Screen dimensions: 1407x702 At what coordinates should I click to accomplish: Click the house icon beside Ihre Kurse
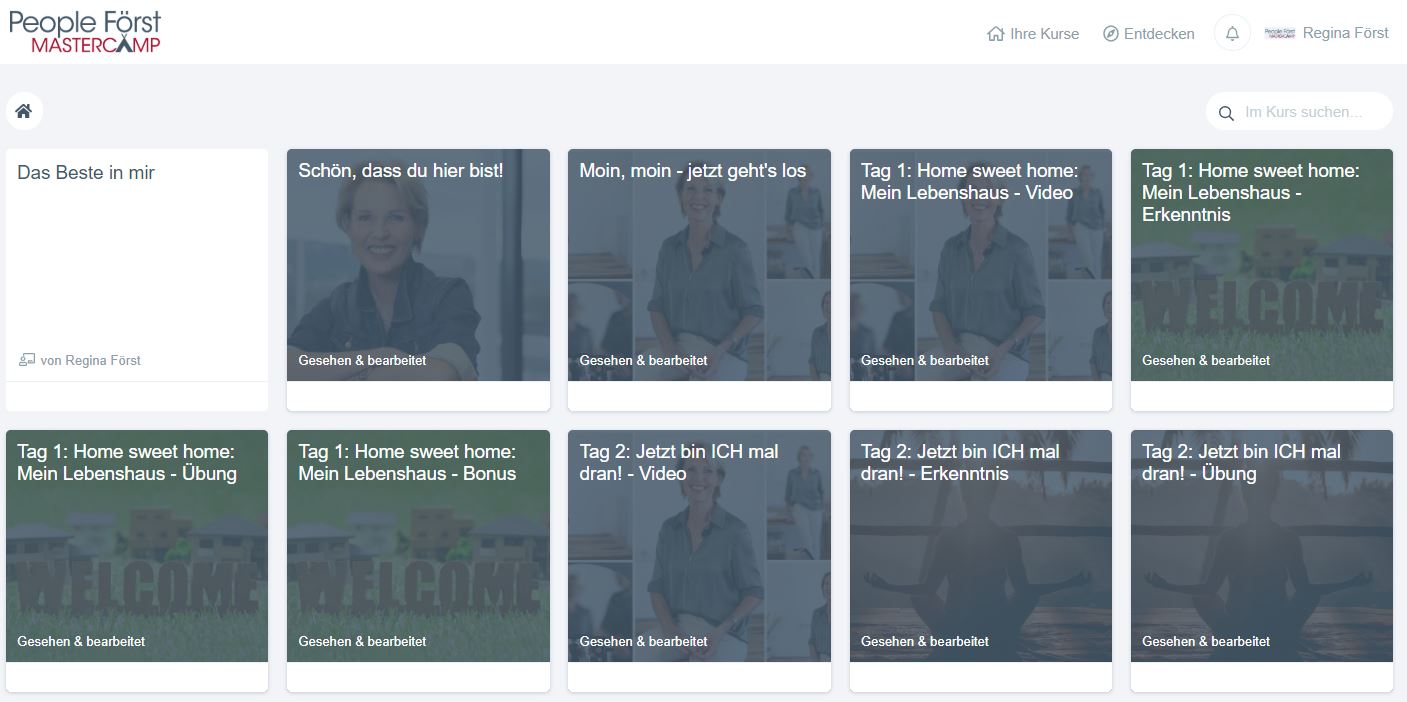(x=995, y=34)
